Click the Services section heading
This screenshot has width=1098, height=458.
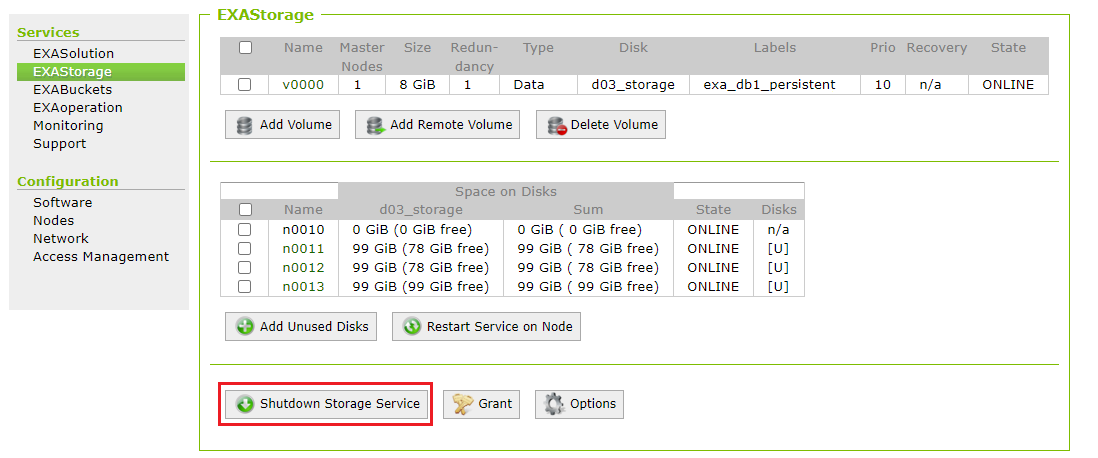coord(48,32)
